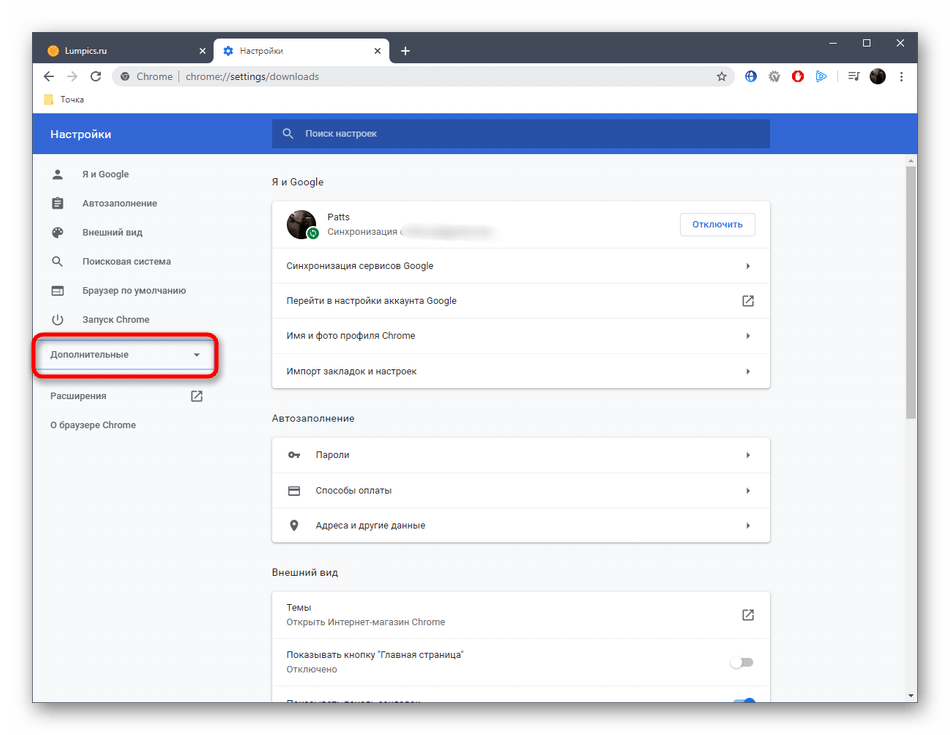950x735 pixels.
Task: Open the Extensions external link icon
Action: (x=197, y=396)
